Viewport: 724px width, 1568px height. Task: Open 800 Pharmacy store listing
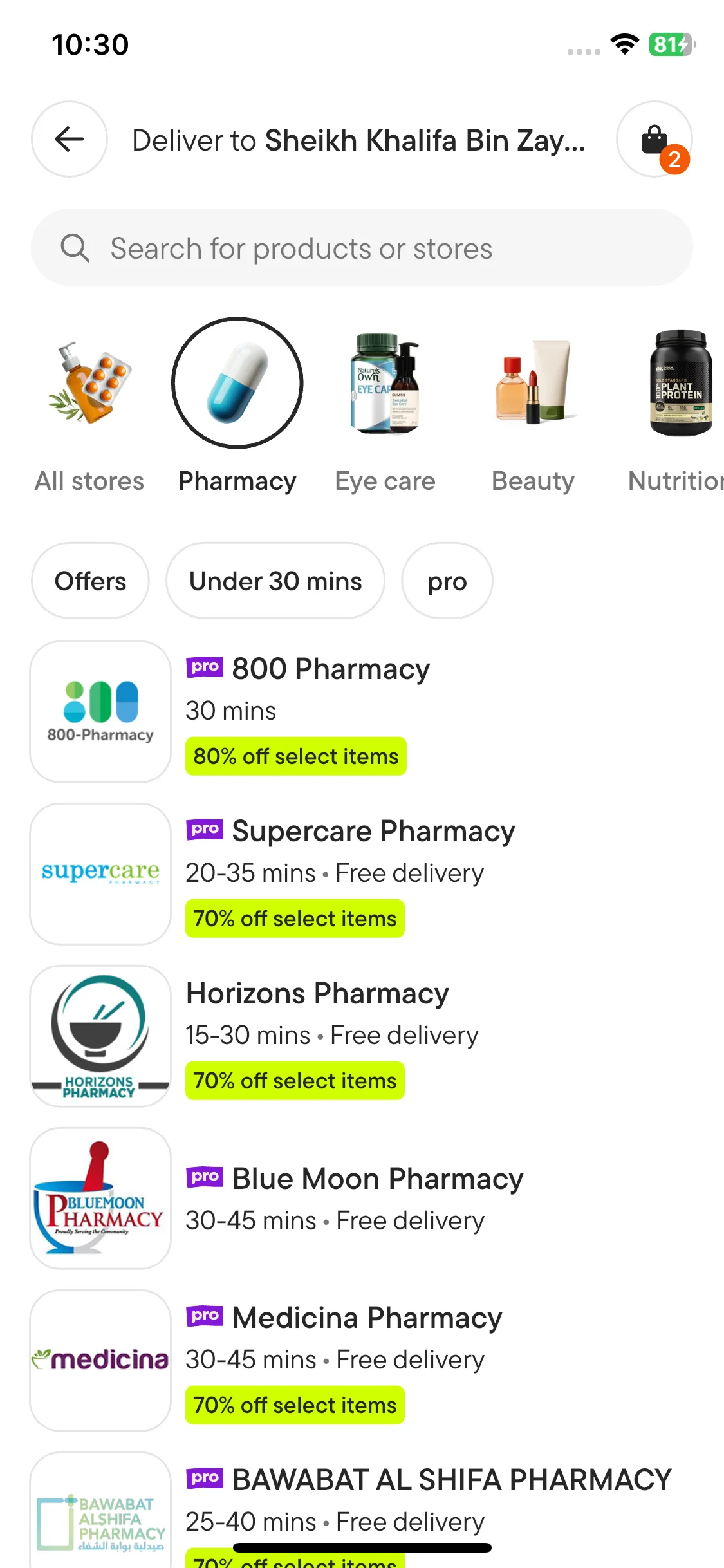[x=331, y=669]
